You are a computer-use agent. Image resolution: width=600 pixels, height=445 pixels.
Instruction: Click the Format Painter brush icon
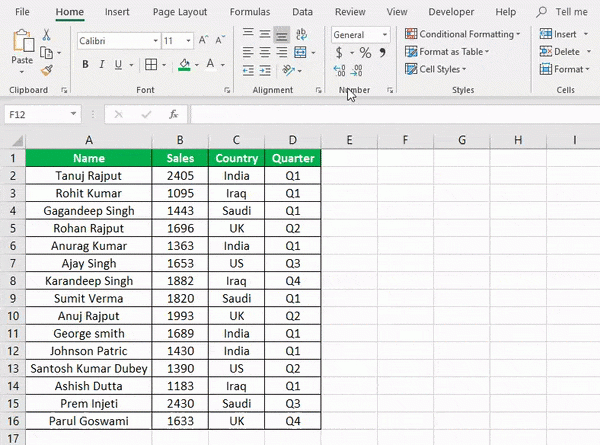click(x=47, y=70)
